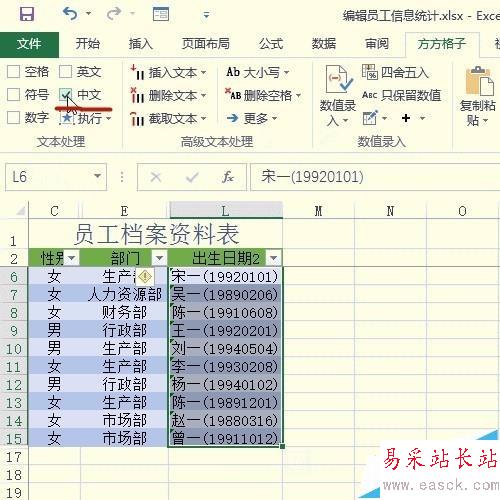Select cell 刘一(19940504)
The width and height of the screenshot is (500, 500).
tap(225, 349)
